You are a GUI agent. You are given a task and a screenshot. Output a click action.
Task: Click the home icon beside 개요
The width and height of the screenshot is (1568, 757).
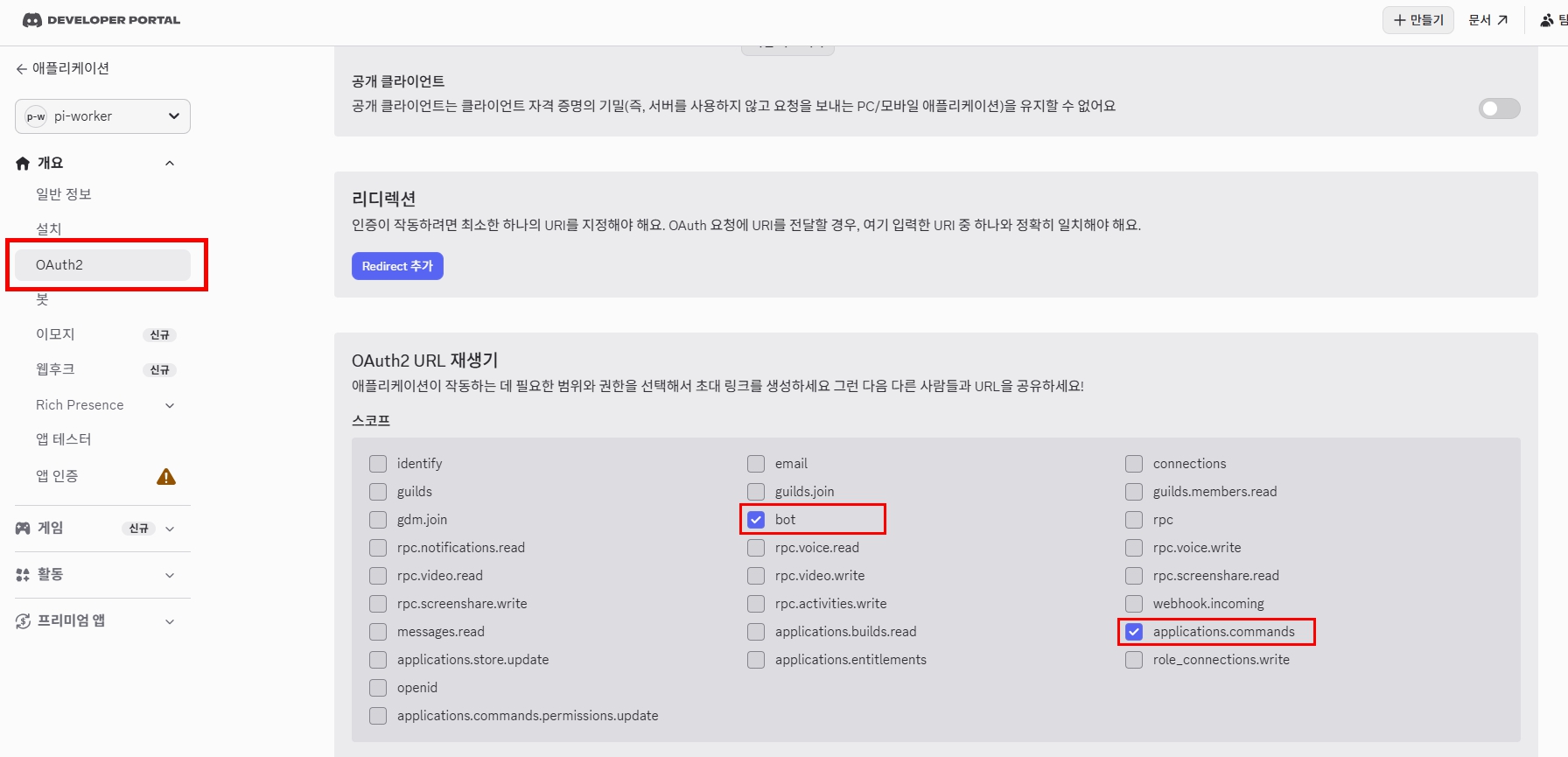tap(23, 164)
